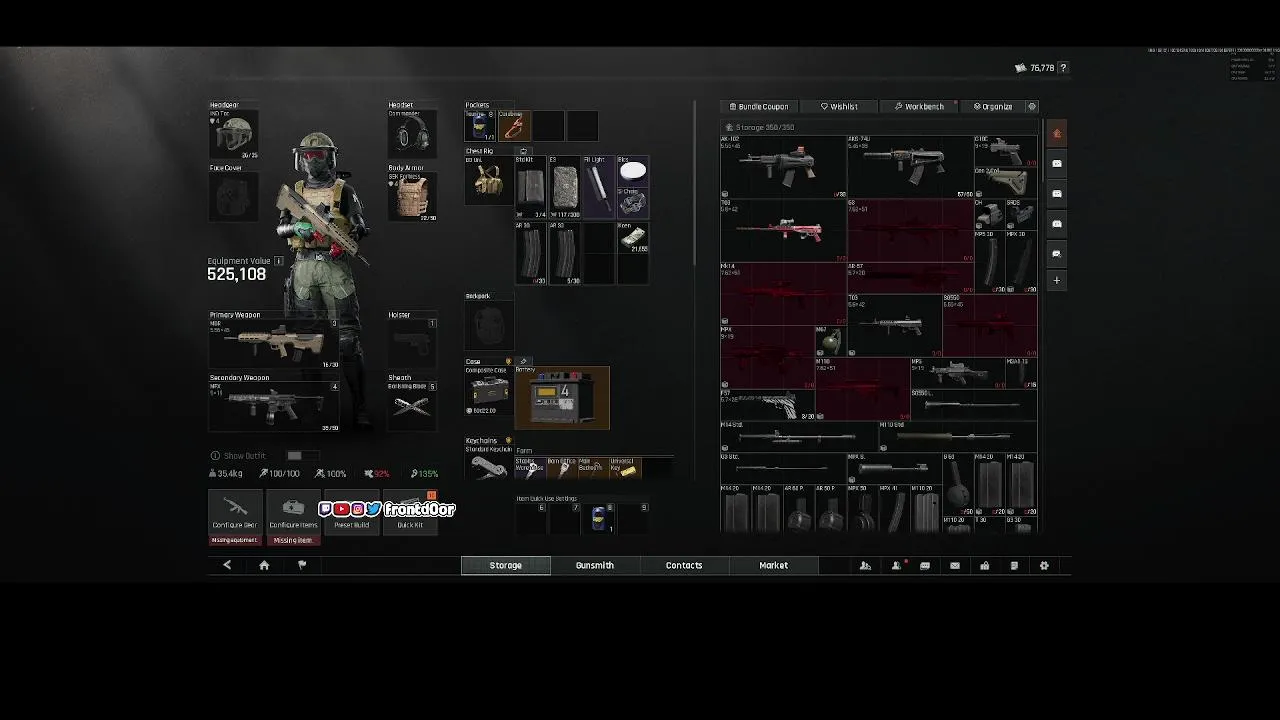
Task: Select the SEK Fortress body armor
Action: click(x=412, y=197)
